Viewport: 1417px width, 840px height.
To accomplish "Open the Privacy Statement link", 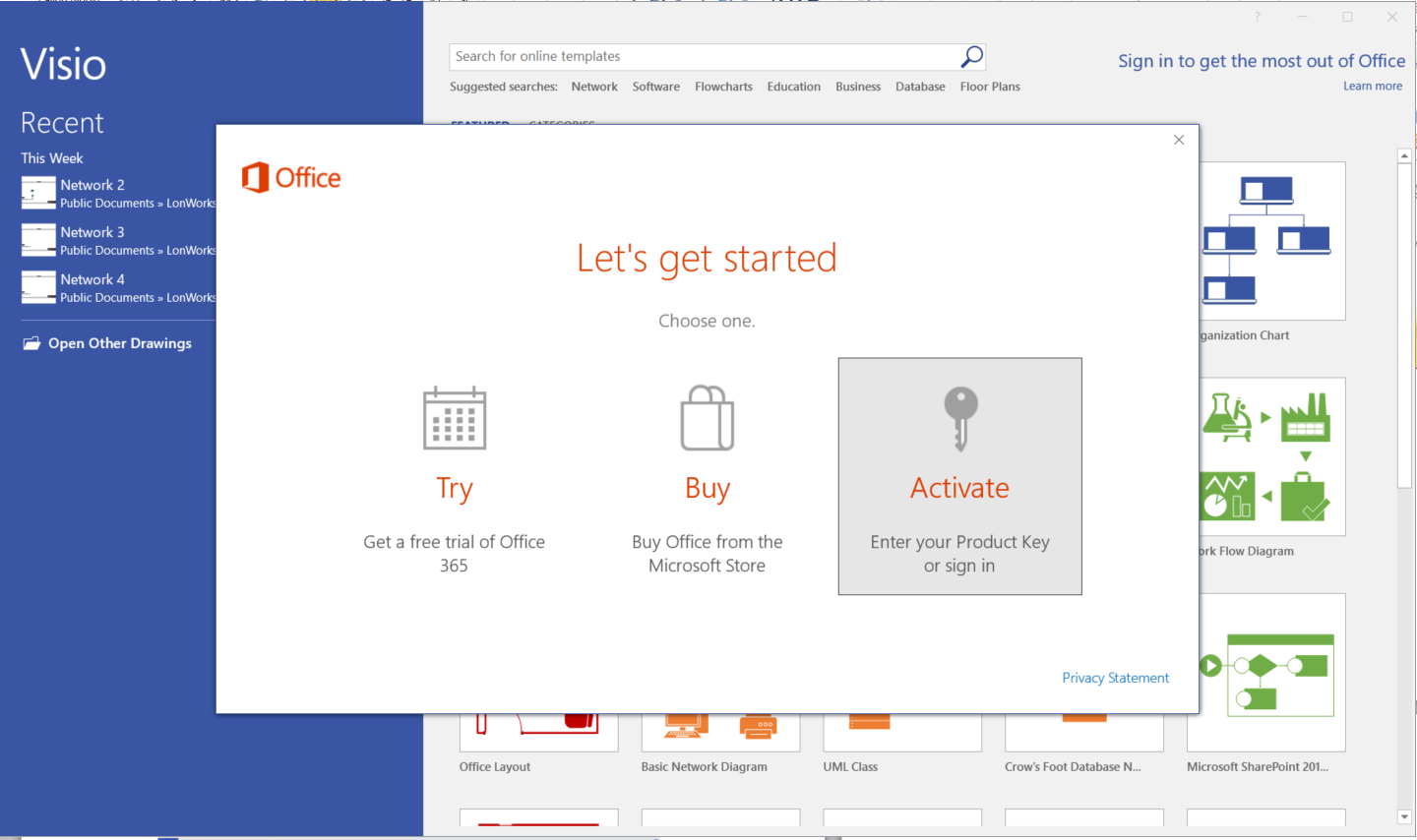I will [1115, 678].
